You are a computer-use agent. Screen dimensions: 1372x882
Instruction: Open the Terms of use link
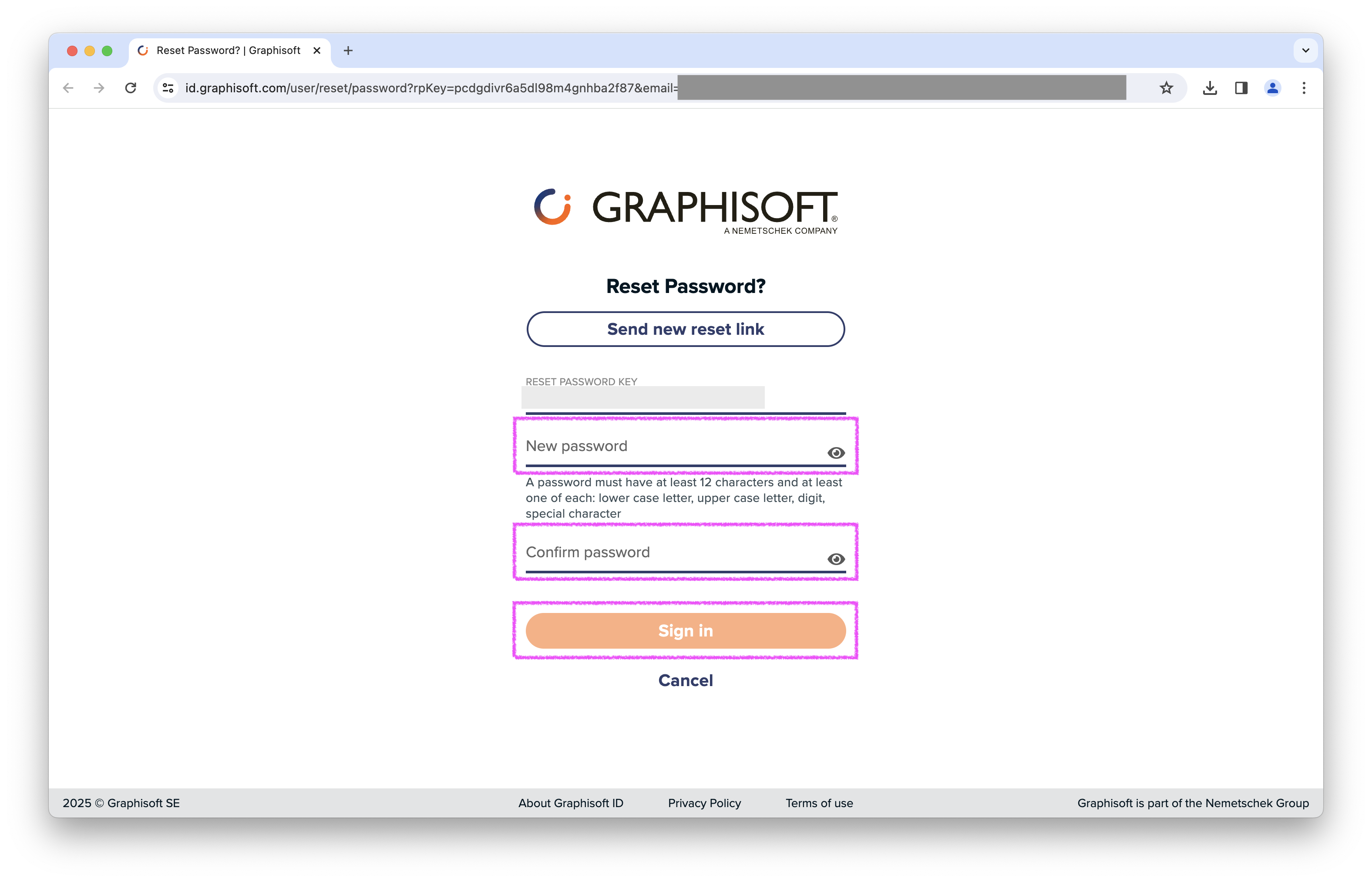819,803
